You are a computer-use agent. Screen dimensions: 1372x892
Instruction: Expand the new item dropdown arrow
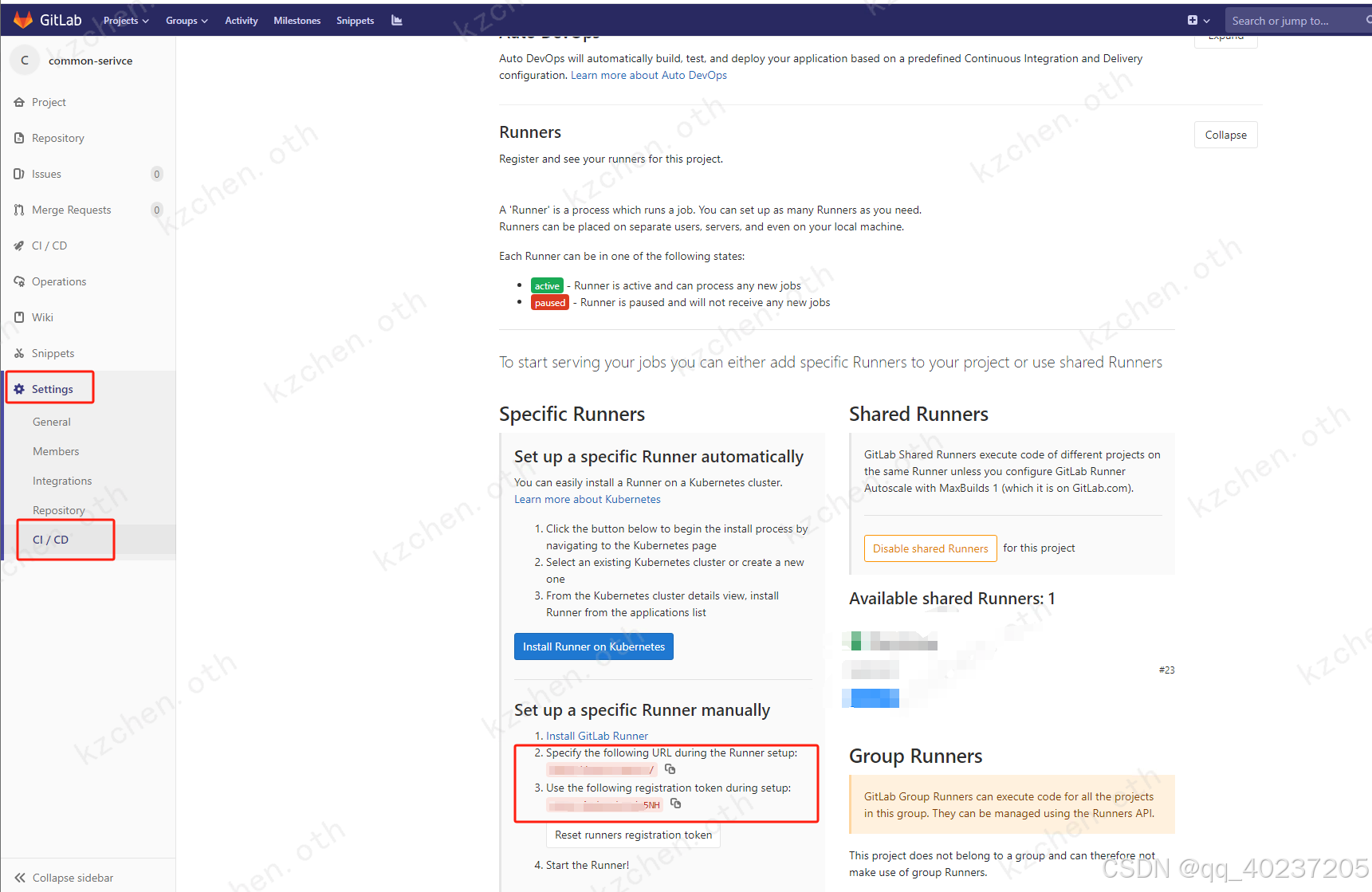pyautogui.click(x=1207, y=21)
